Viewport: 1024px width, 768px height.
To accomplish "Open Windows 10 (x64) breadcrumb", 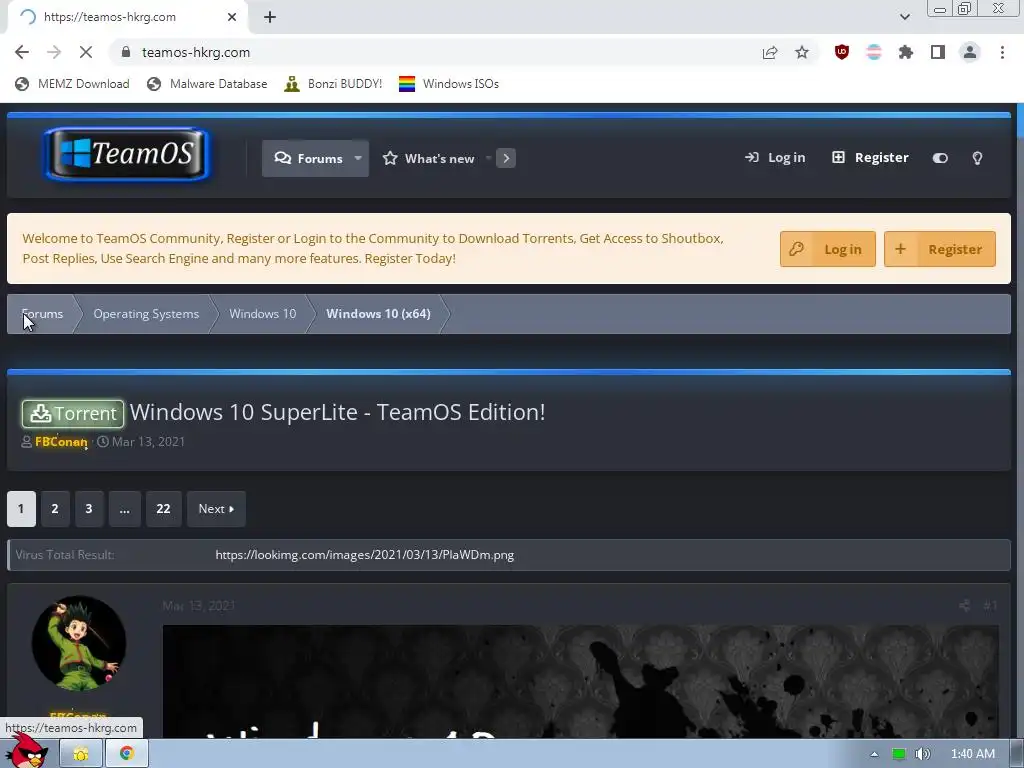I will click(x=378, y=313).
